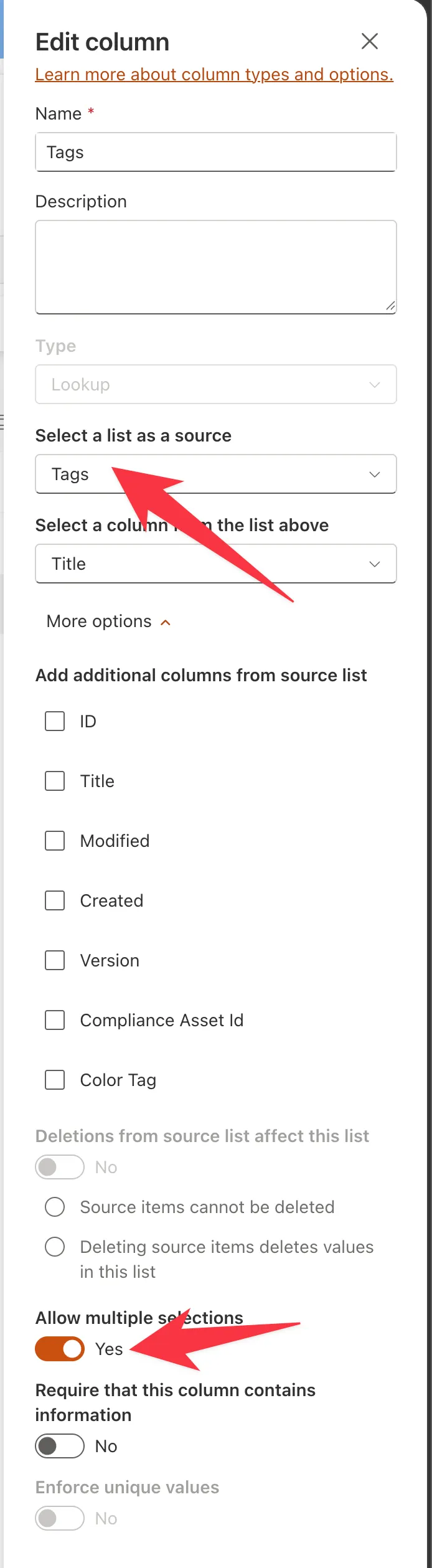This screenshot has height=1568, width=432.
Task: Open the source list dropdown showing Tags
Action: (216, 474)
